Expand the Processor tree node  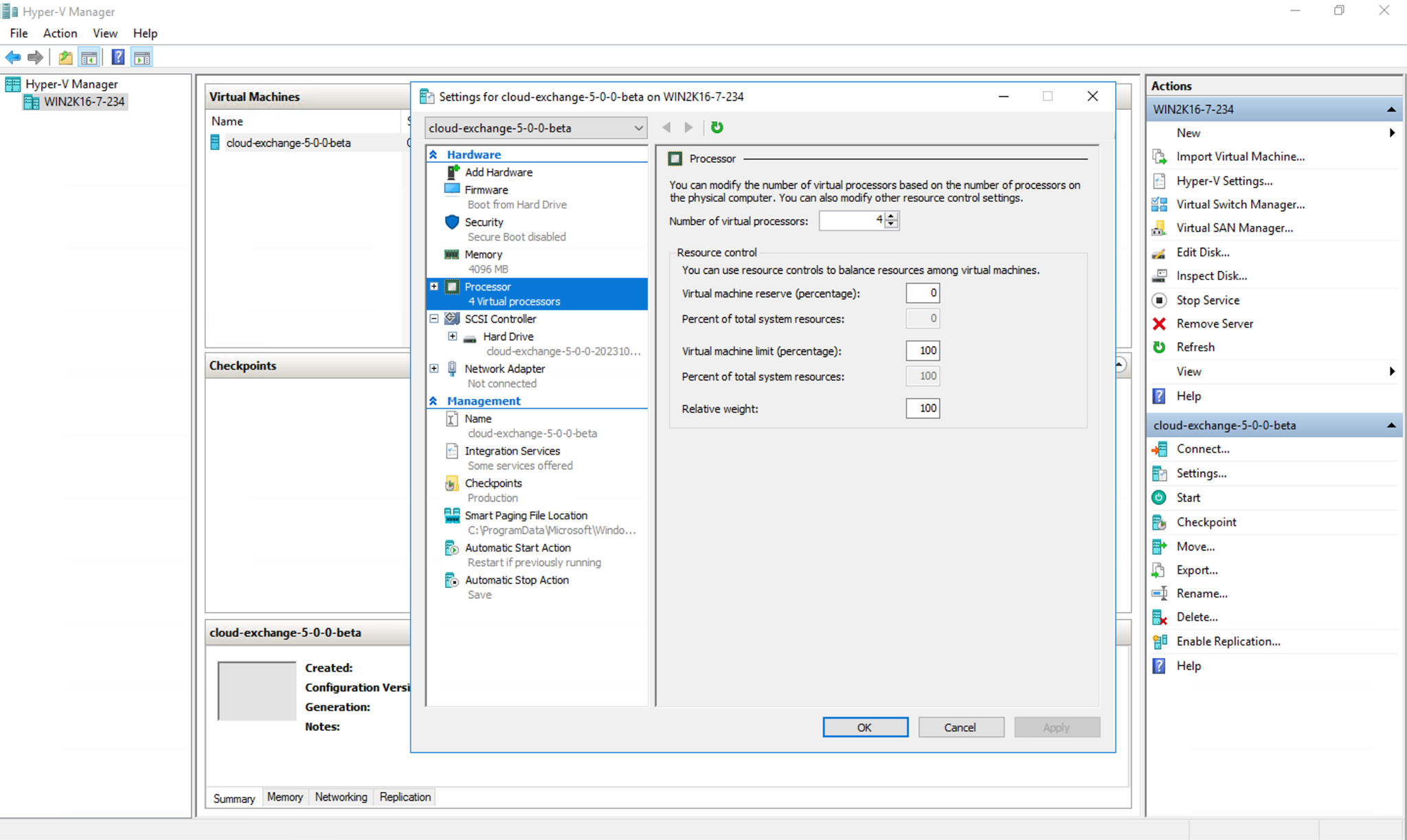434,286
